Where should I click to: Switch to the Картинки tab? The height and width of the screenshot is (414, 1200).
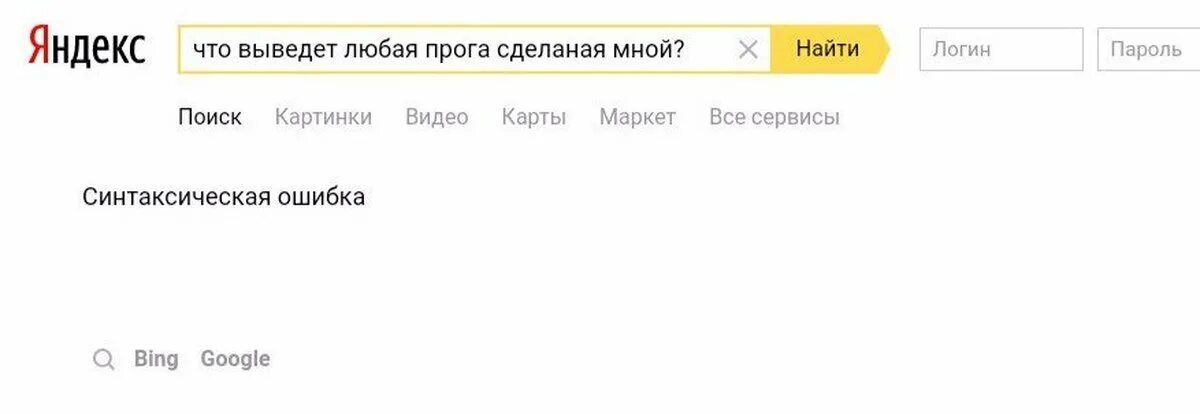[x=323, y=117]
